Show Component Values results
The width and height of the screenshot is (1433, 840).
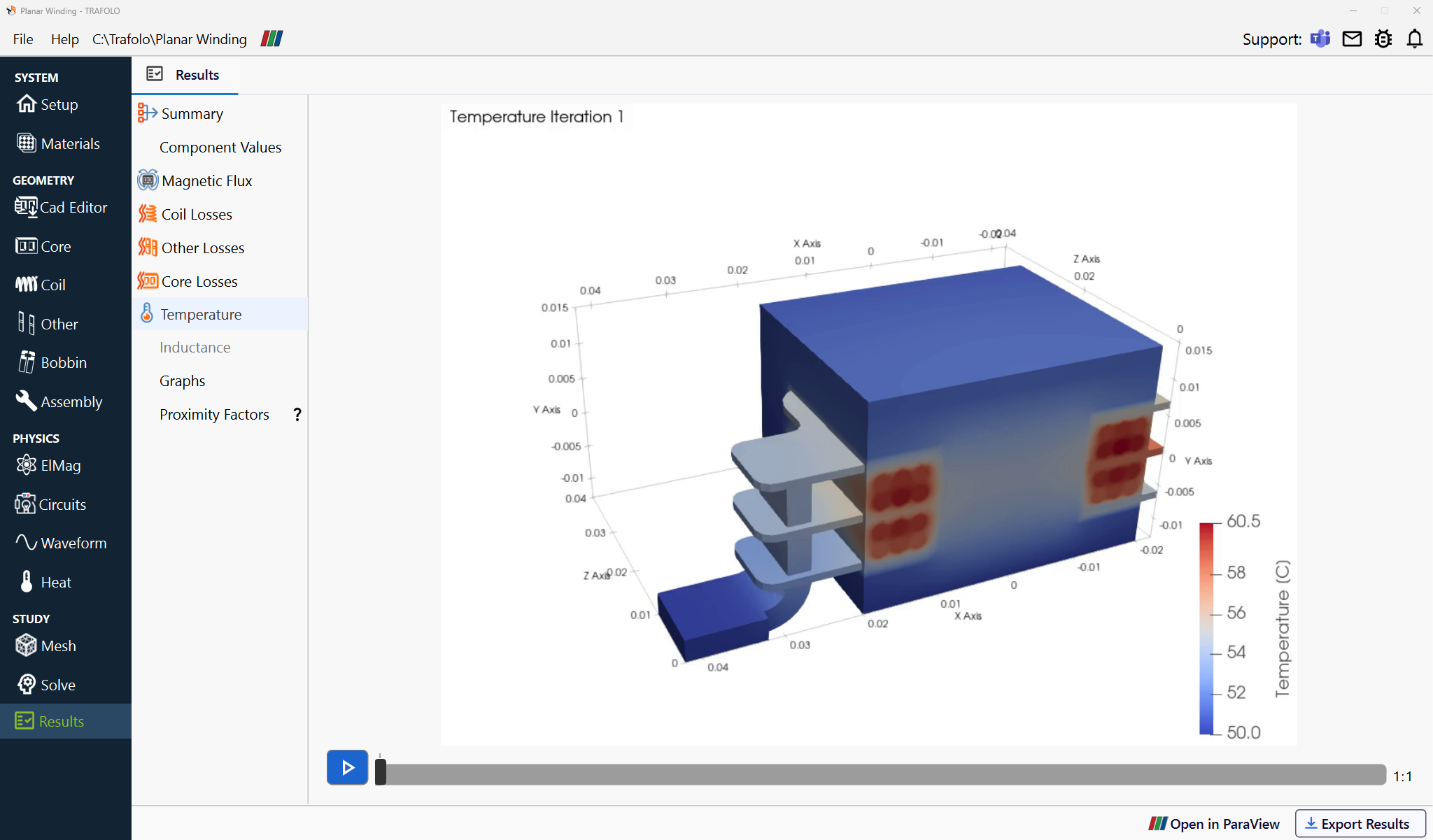[220, 147]
